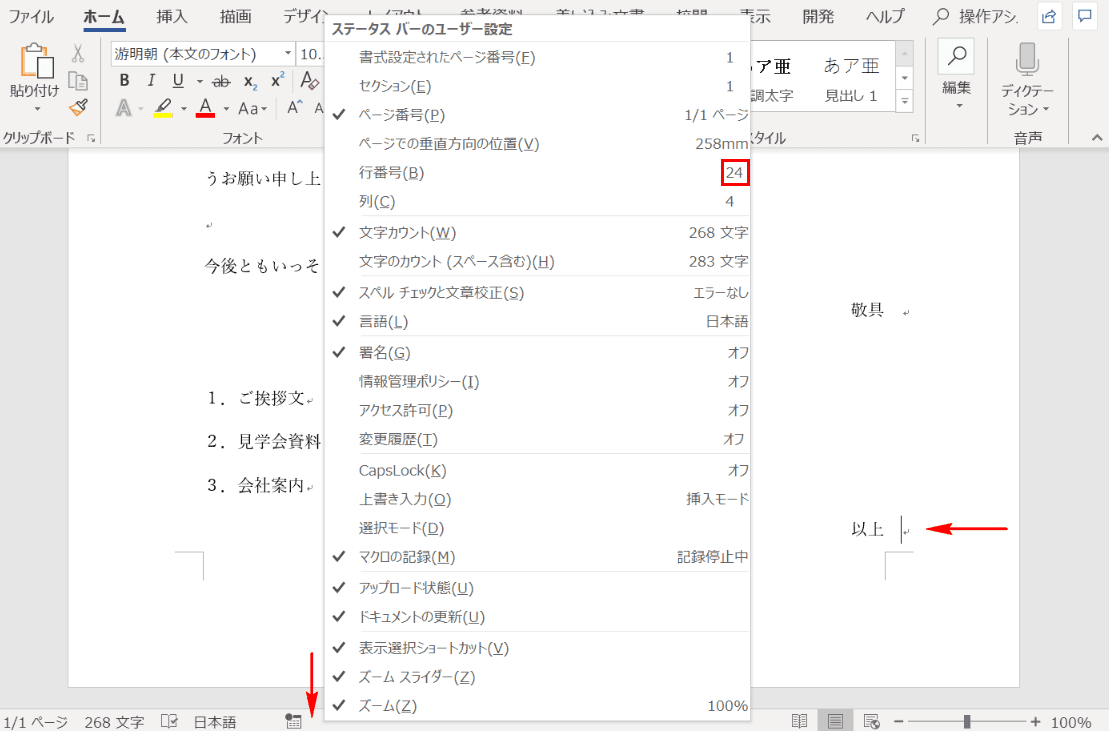The height and width of the screenshot is (731, 1109).
Task: Toggle ドキュメントの更新(U) option
Action: coord(538,617)
